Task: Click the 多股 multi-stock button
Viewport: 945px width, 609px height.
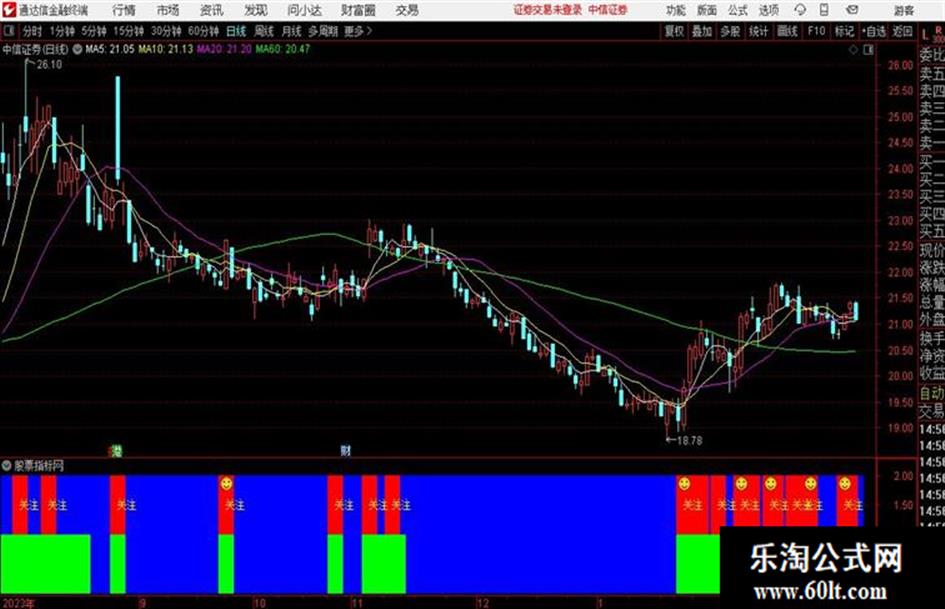Action: coord(730,31)
